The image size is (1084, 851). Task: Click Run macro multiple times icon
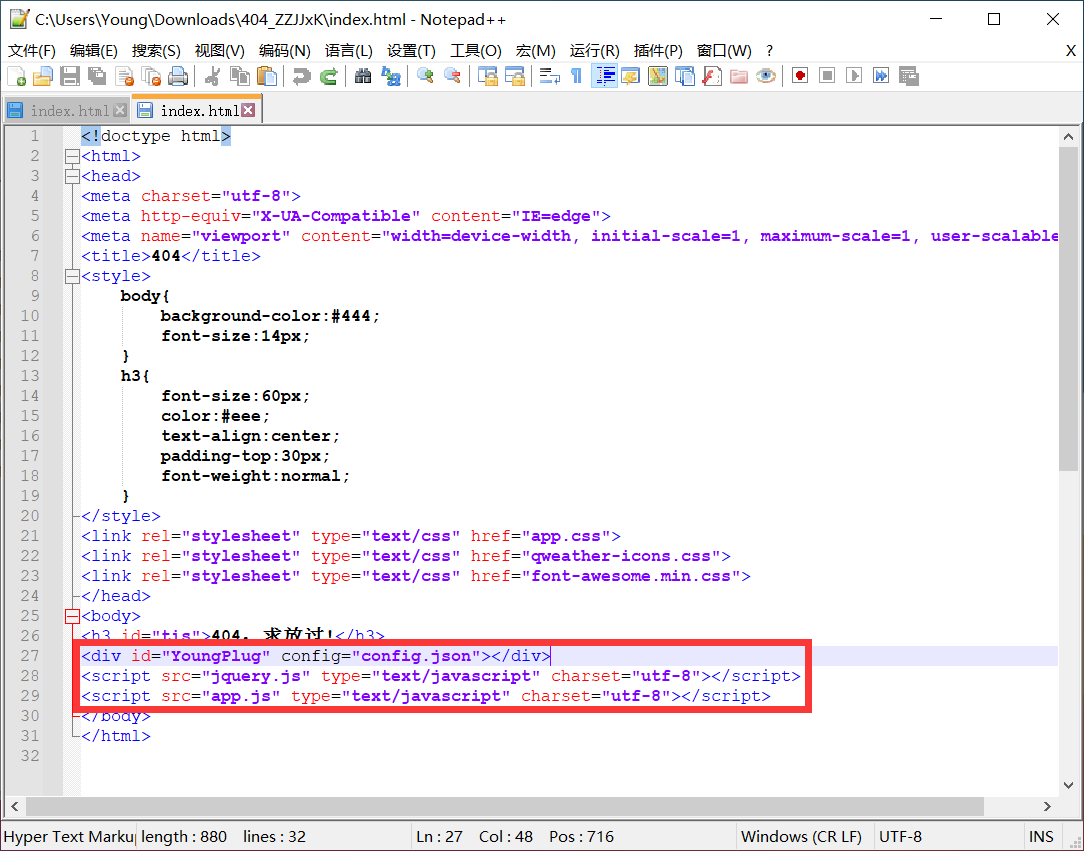[x=881, y=76]
